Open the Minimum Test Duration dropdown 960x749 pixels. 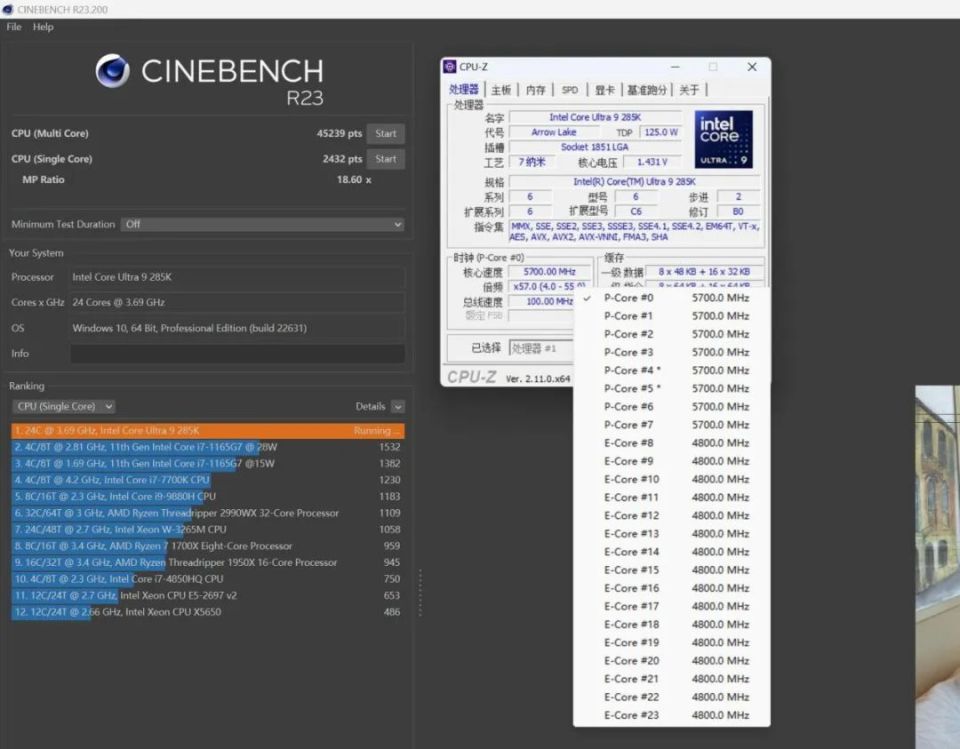[x=262, y=225]
